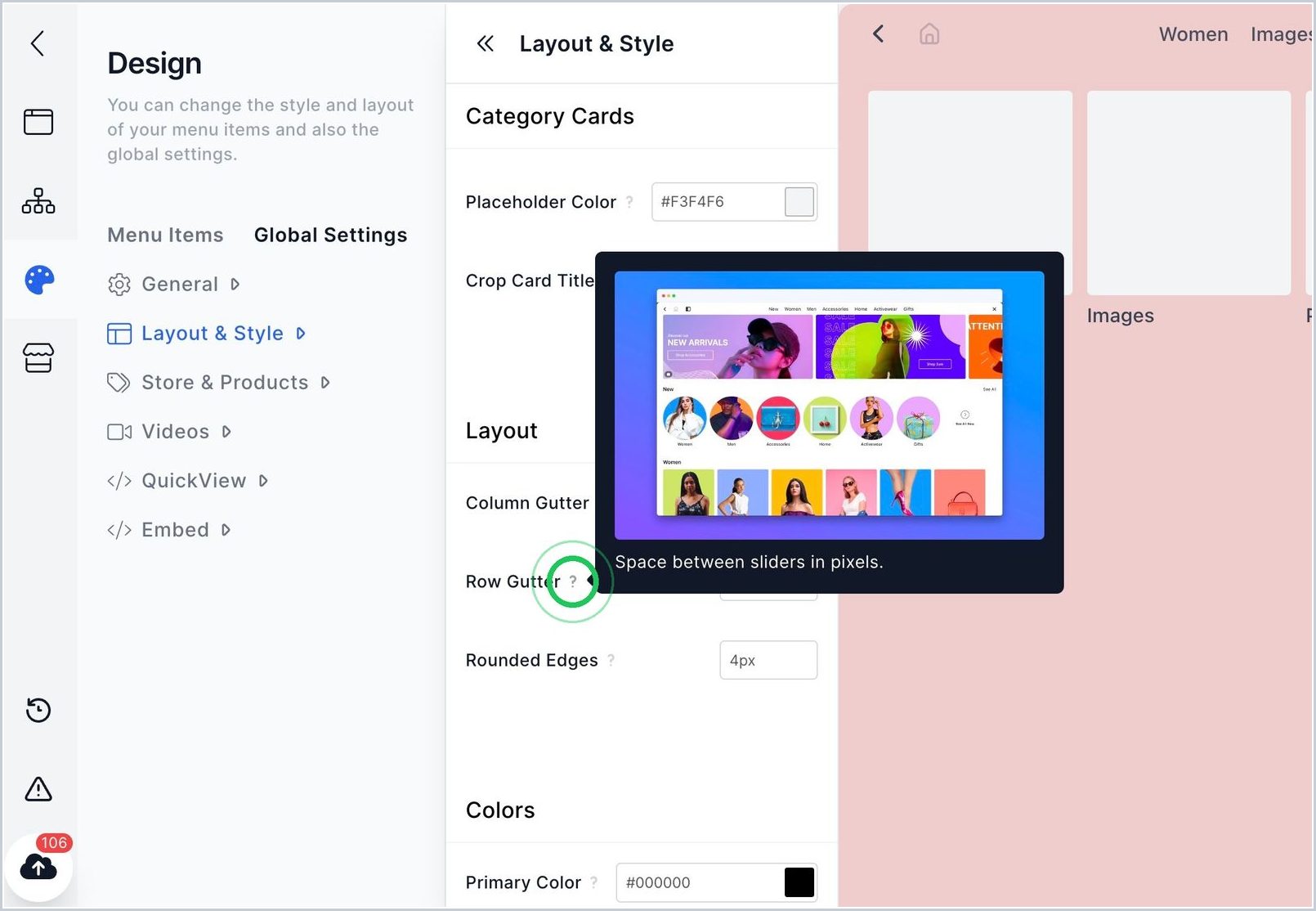
Task: Click Women in preview navigation
Action: 1193,34
